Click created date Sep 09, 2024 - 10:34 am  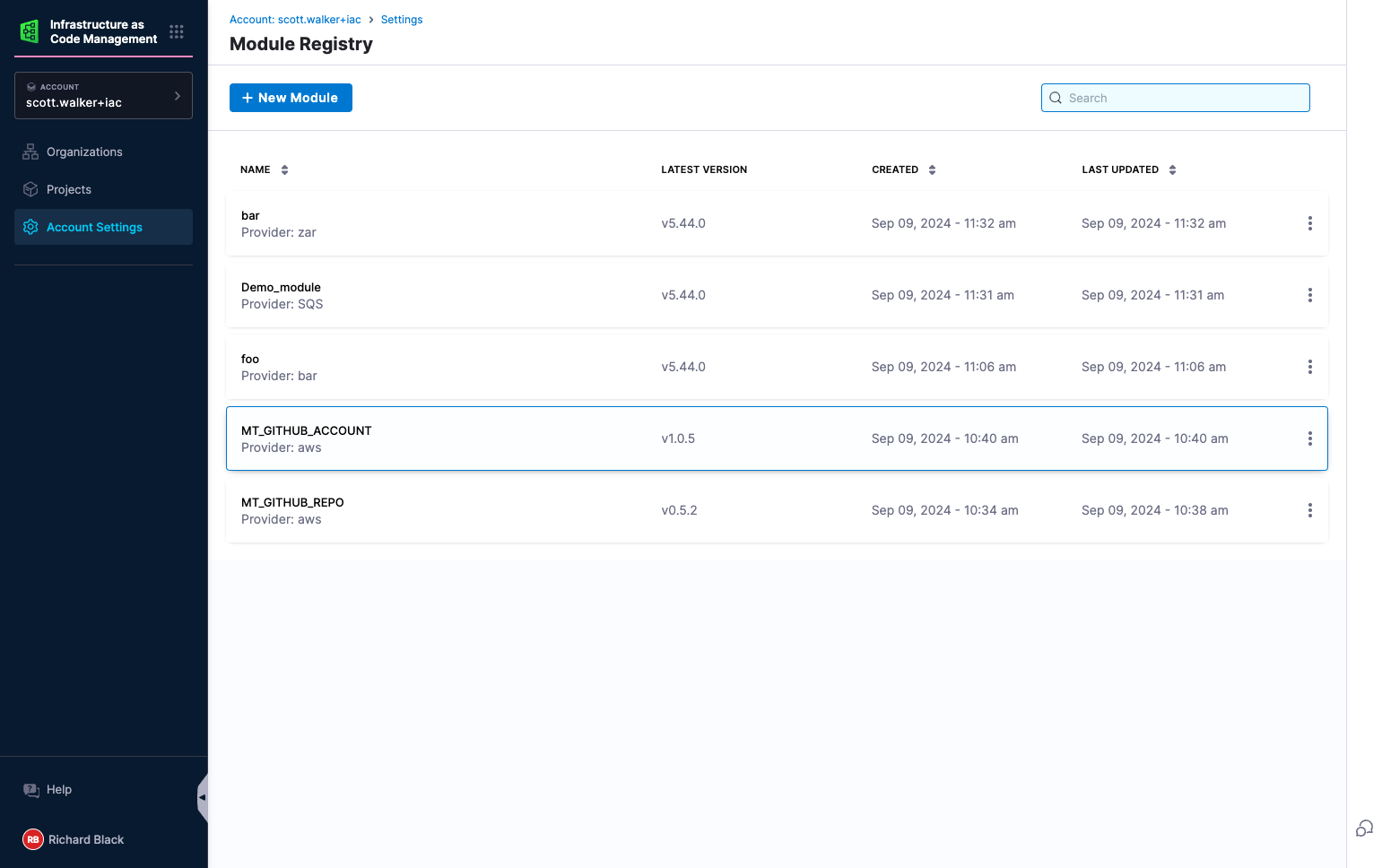tap(944, 510)
